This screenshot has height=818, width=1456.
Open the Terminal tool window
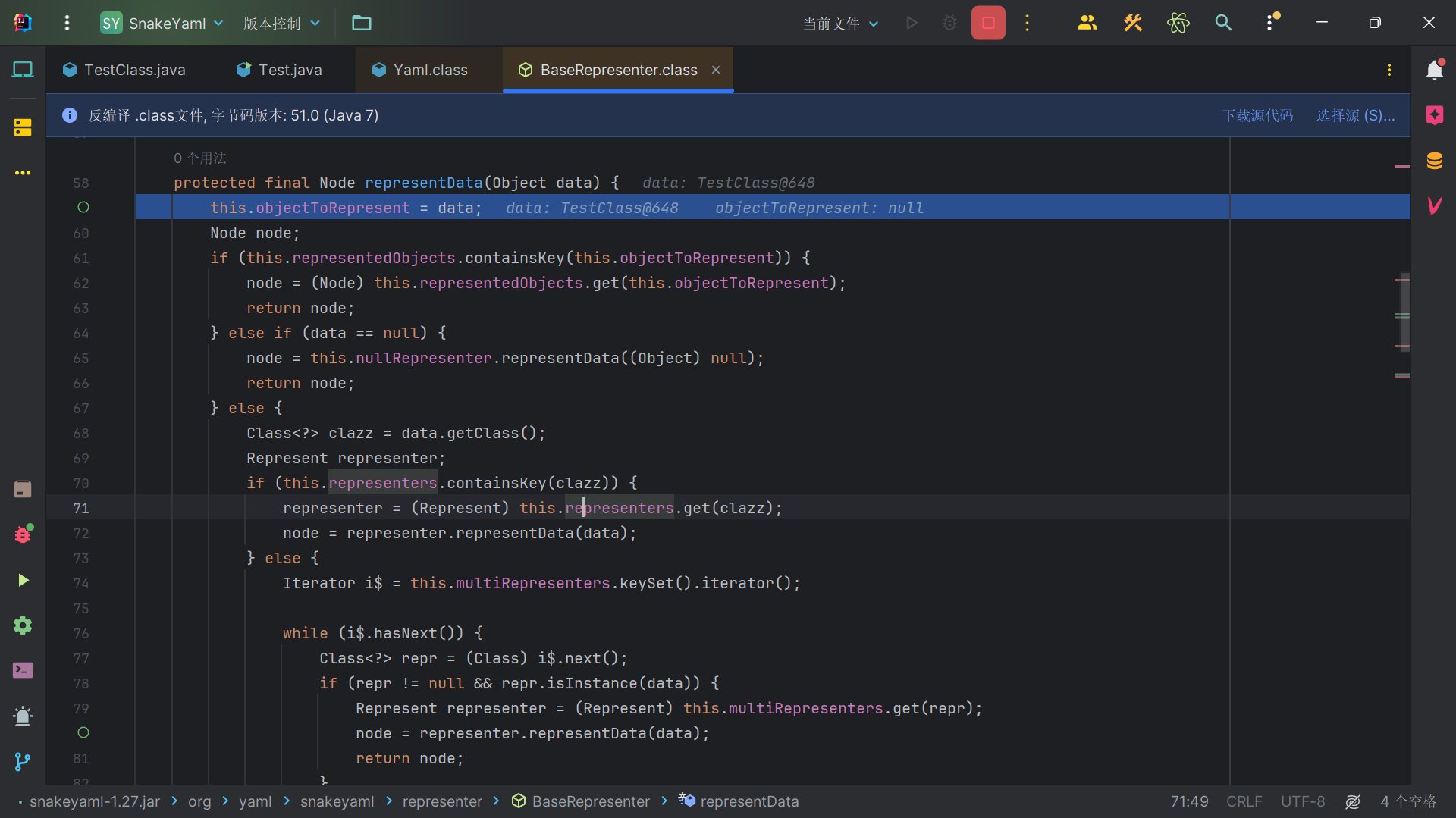[23, 671]
